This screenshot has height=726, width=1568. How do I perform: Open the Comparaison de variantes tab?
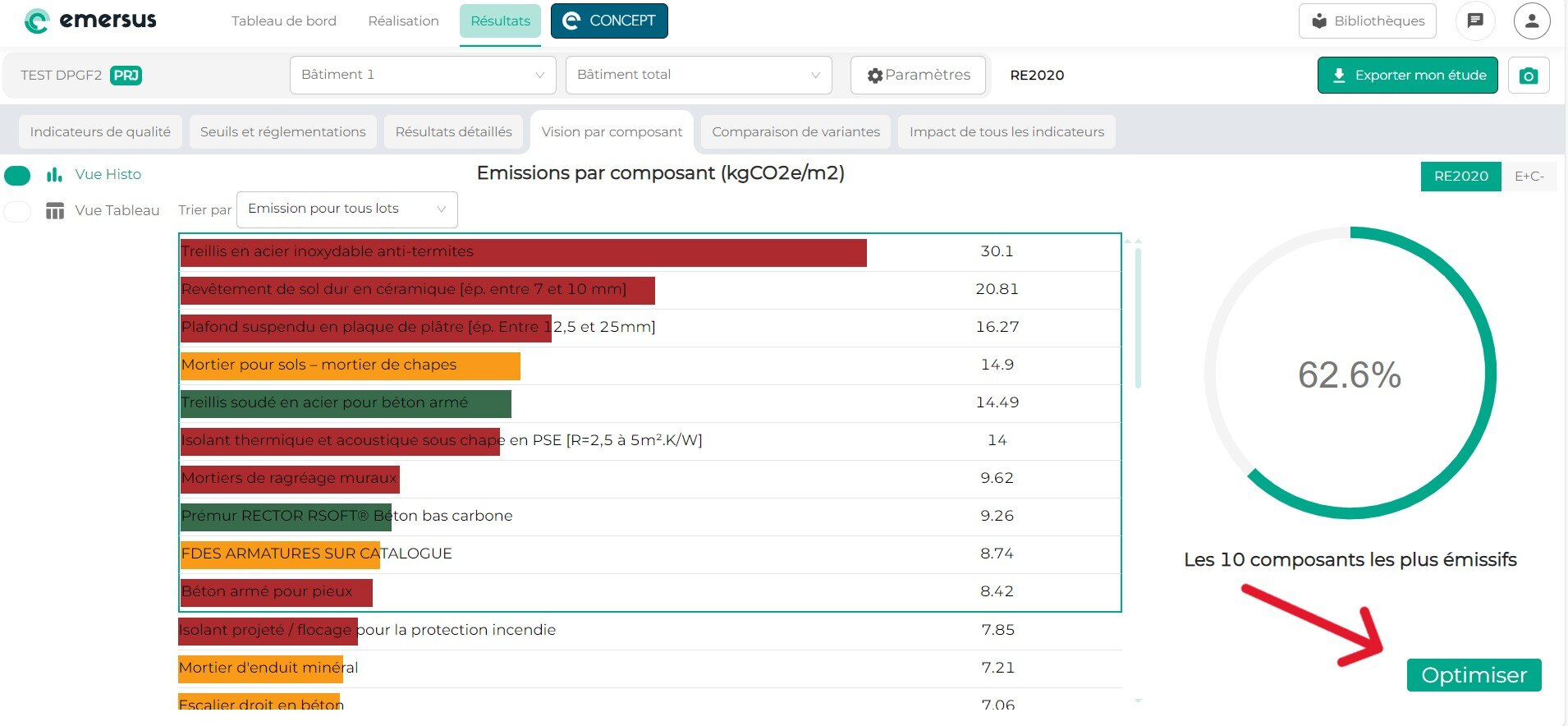795,132
